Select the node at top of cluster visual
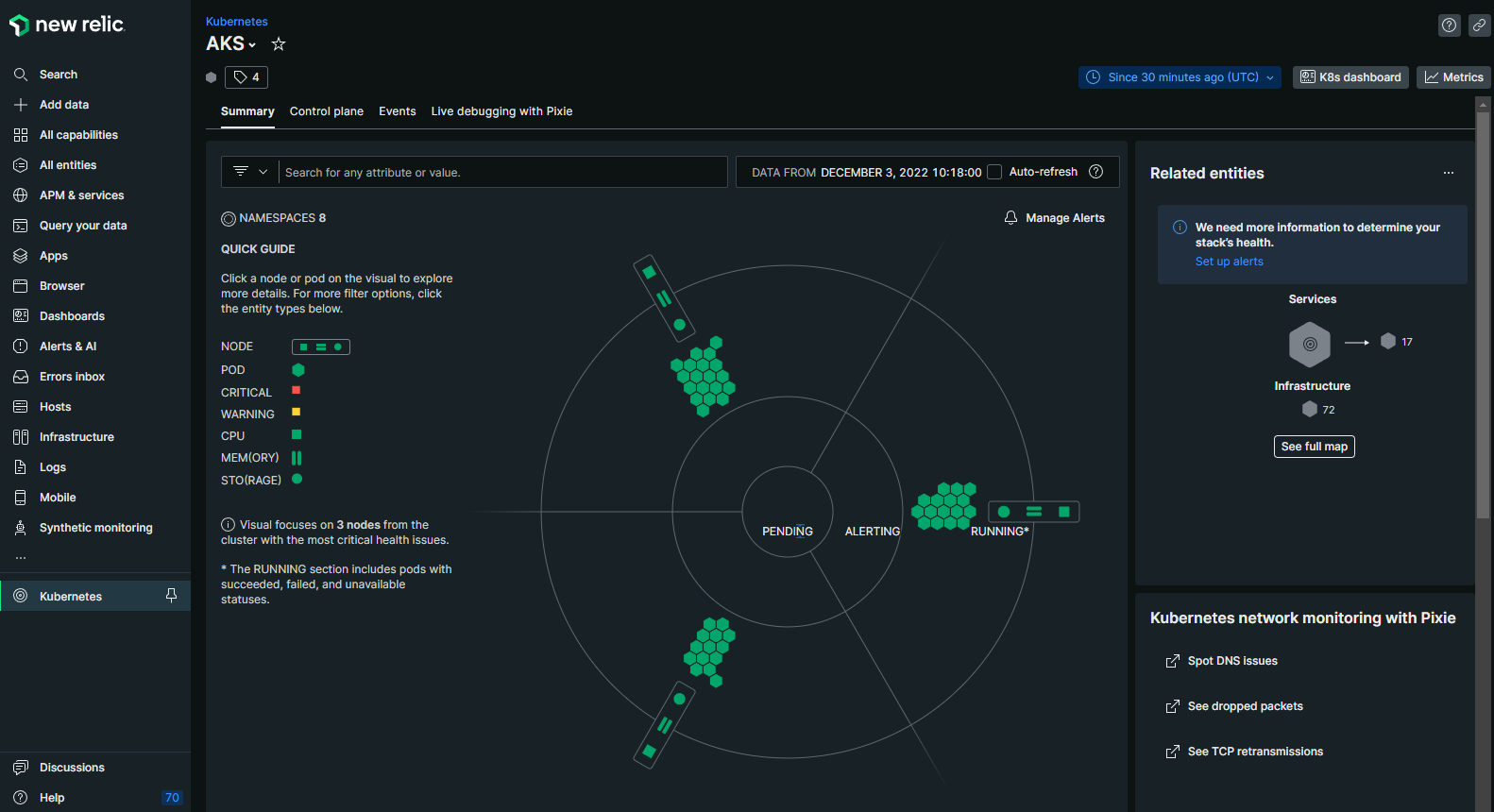Viewport: 1494px width, 812px height. (664, 298)
